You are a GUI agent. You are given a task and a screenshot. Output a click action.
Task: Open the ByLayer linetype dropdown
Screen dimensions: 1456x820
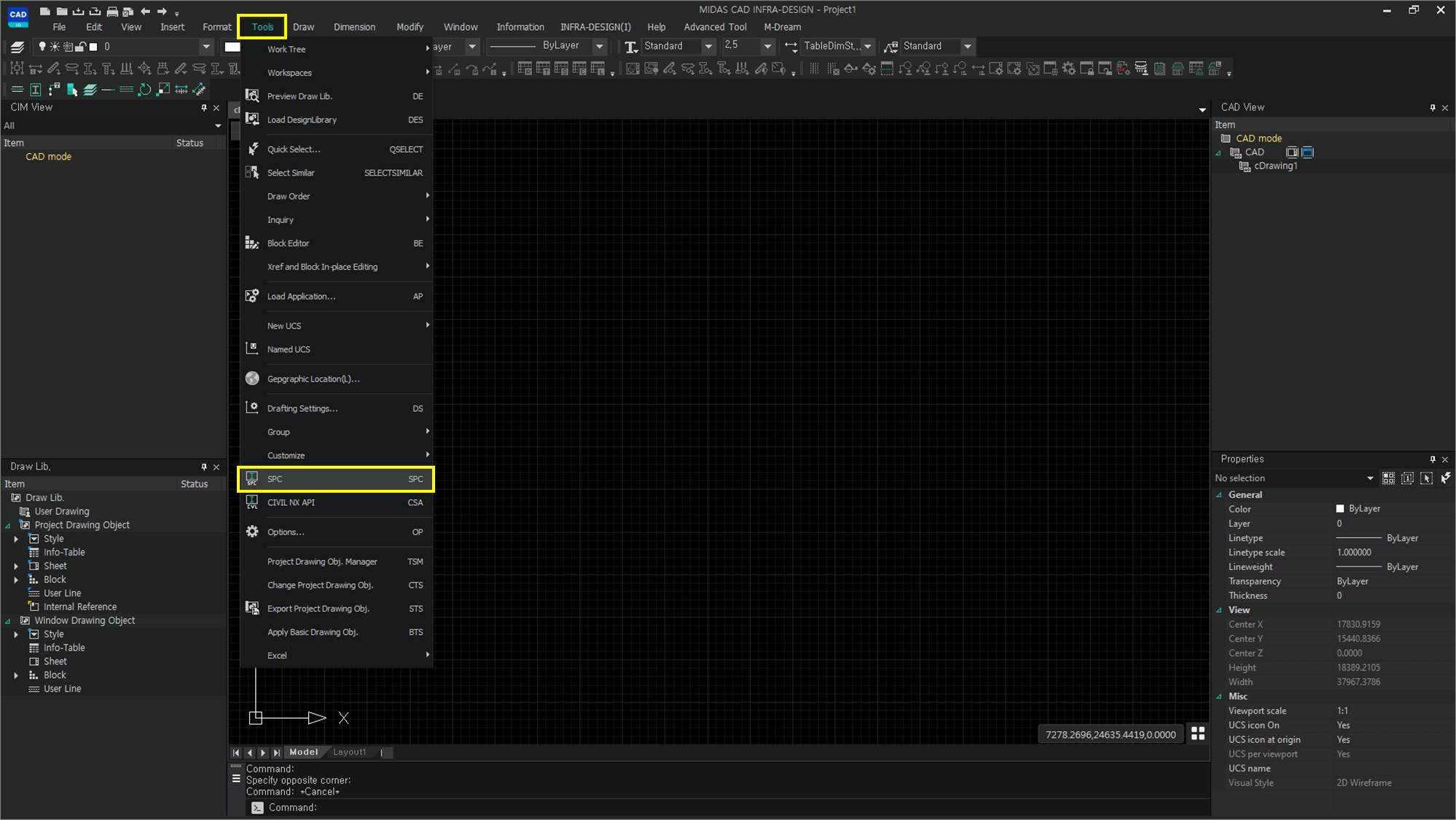600,47
